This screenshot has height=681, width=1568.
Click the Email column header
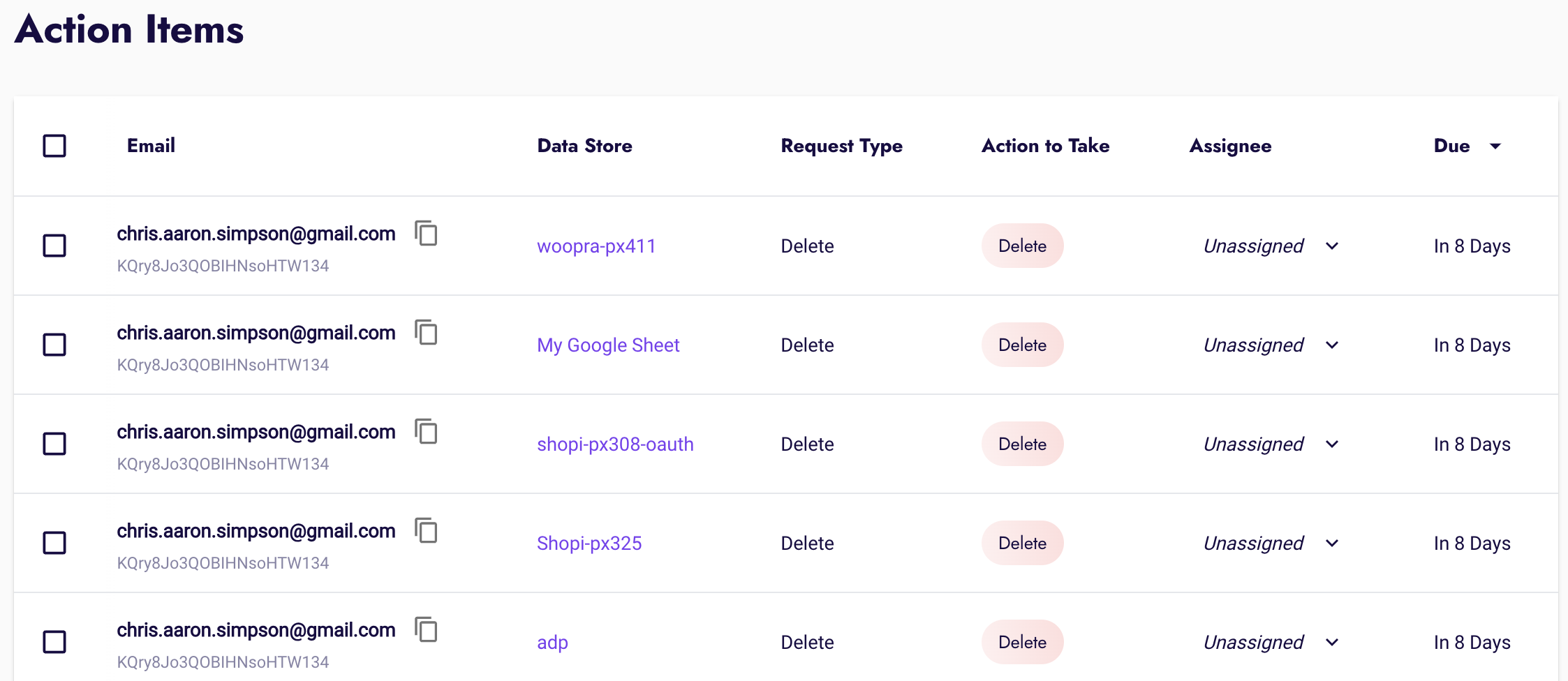coord(151,146)
